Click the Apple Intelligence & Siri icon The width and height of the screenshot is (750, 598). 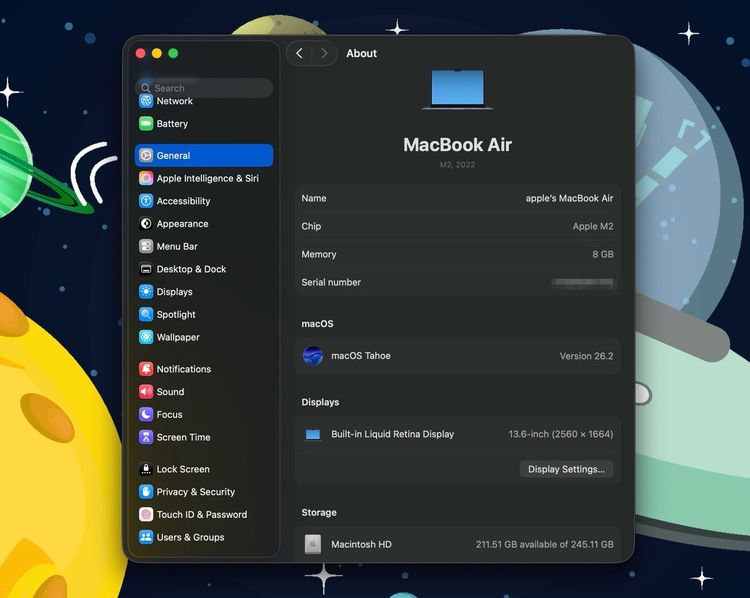[x=146, y=178]
